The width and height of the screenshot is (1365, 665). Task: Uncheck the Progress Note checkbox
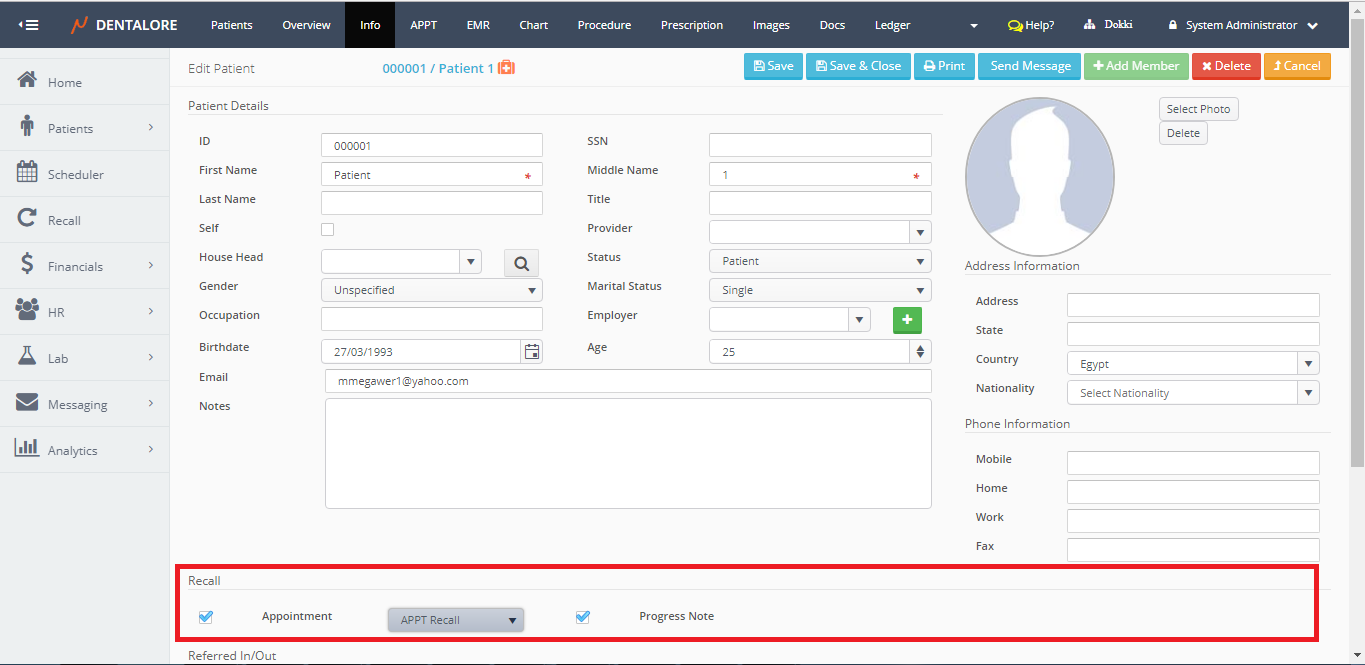pos(583,617)
